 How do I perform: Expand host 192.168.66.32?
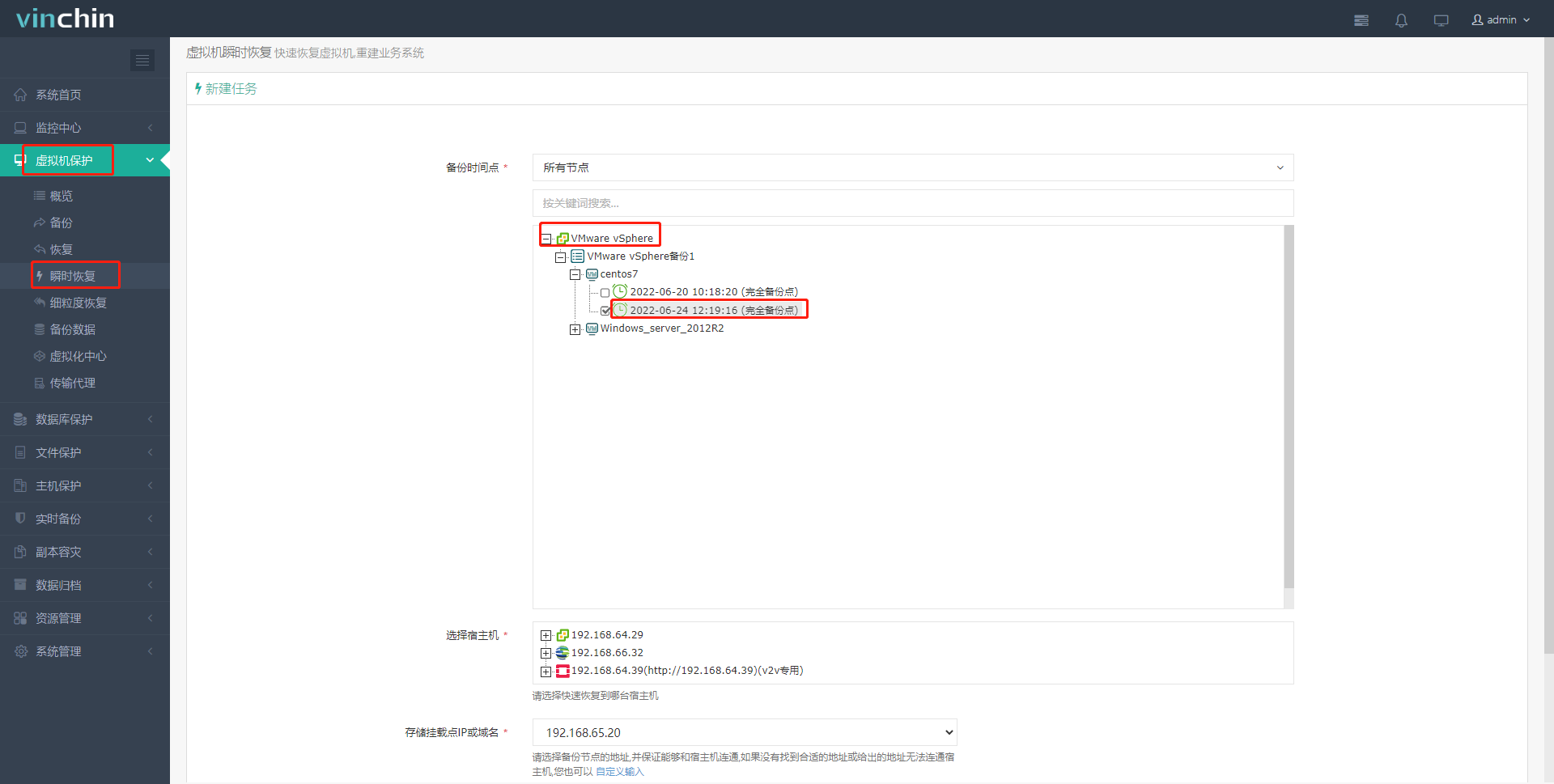tap(546, 653)
